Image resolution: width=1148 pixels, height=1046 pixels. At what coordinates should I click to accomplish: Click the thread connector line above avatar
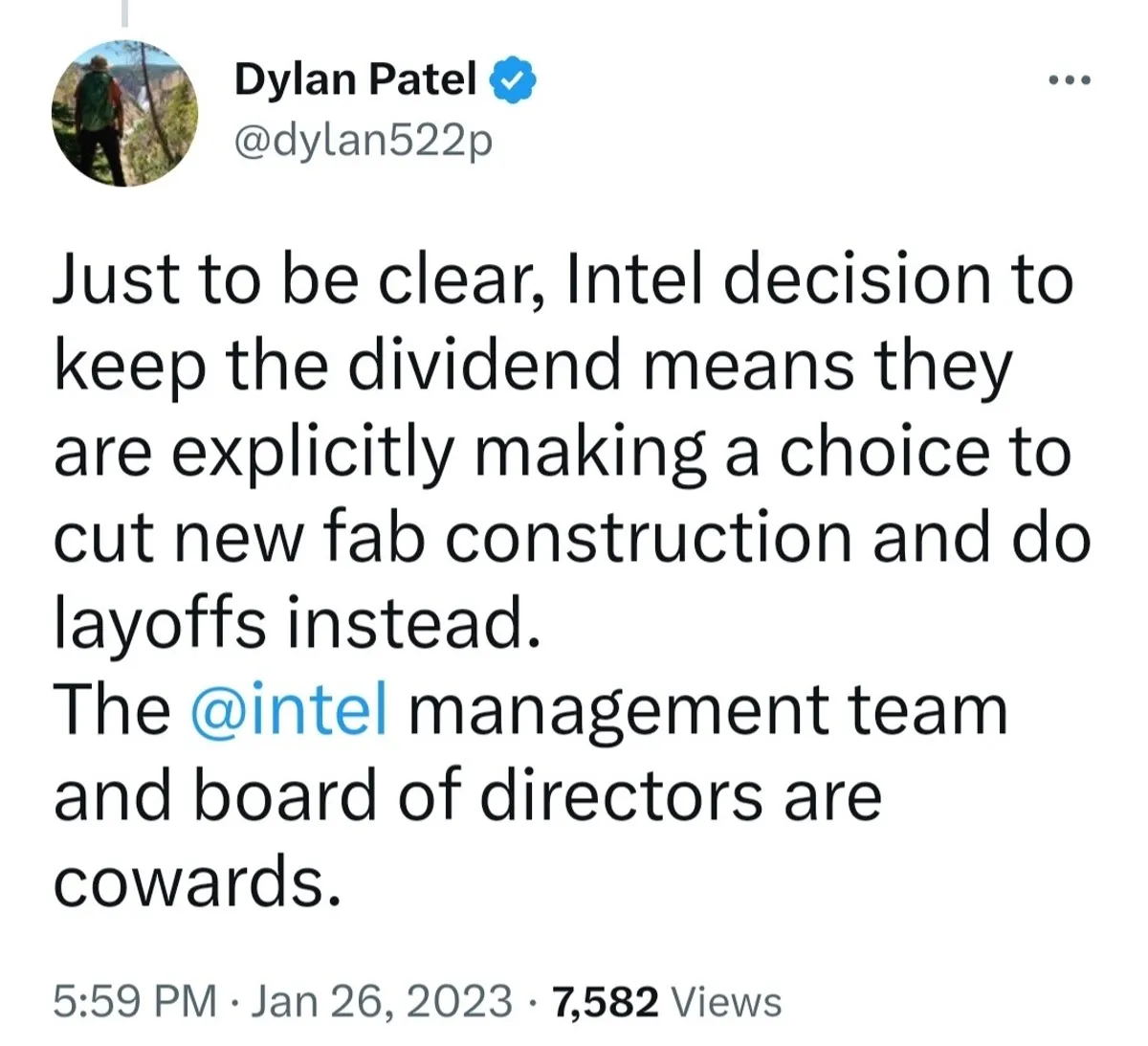click(x=124, y=12)
